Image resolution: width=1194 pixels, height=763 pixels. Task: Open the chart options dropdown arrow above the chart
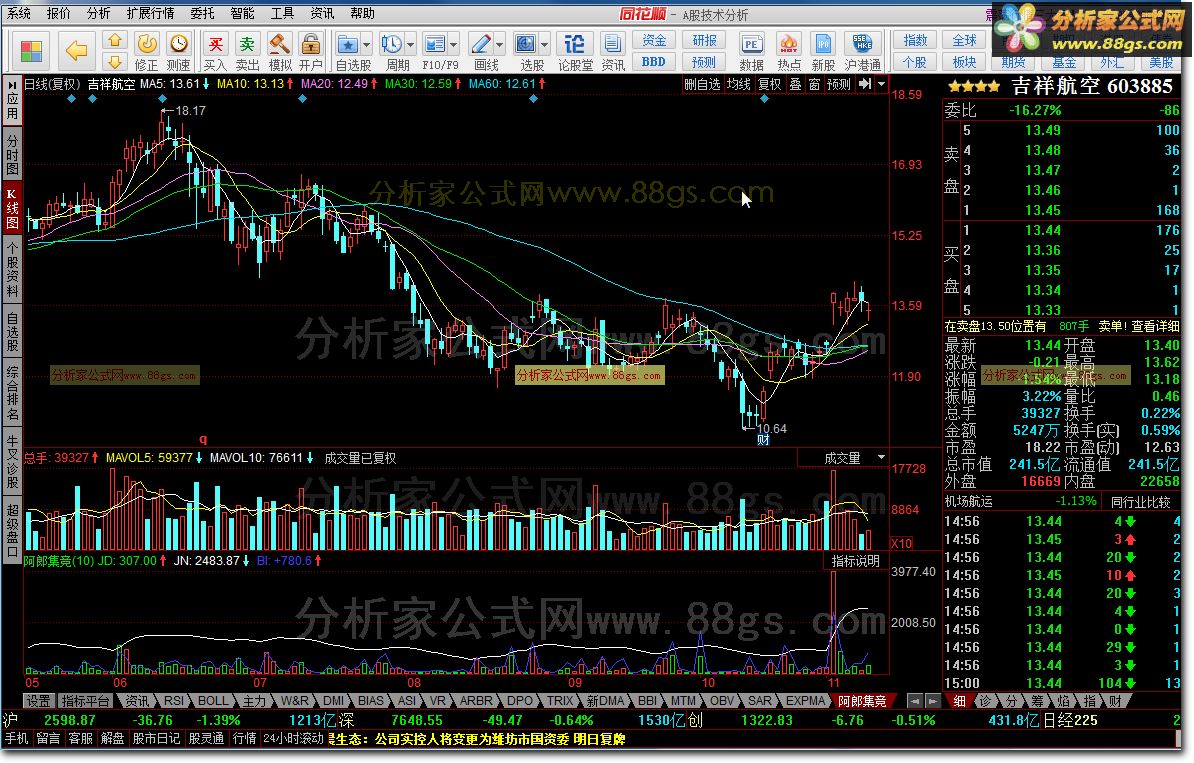[x=881, y=84]
